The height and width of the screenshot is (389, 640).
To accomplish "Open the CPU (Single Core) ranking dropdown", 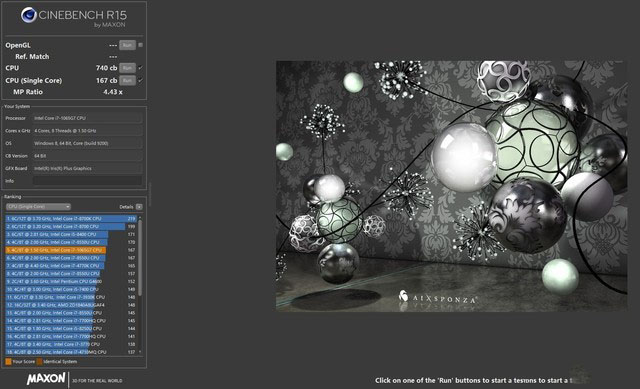I will [x=38, y=207].
